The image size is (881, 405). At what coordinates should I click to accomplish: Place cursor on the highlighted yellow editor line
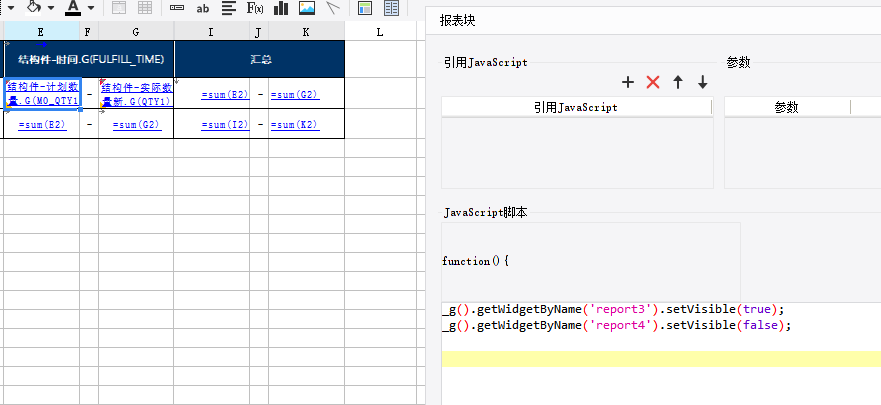coord(661,359)
